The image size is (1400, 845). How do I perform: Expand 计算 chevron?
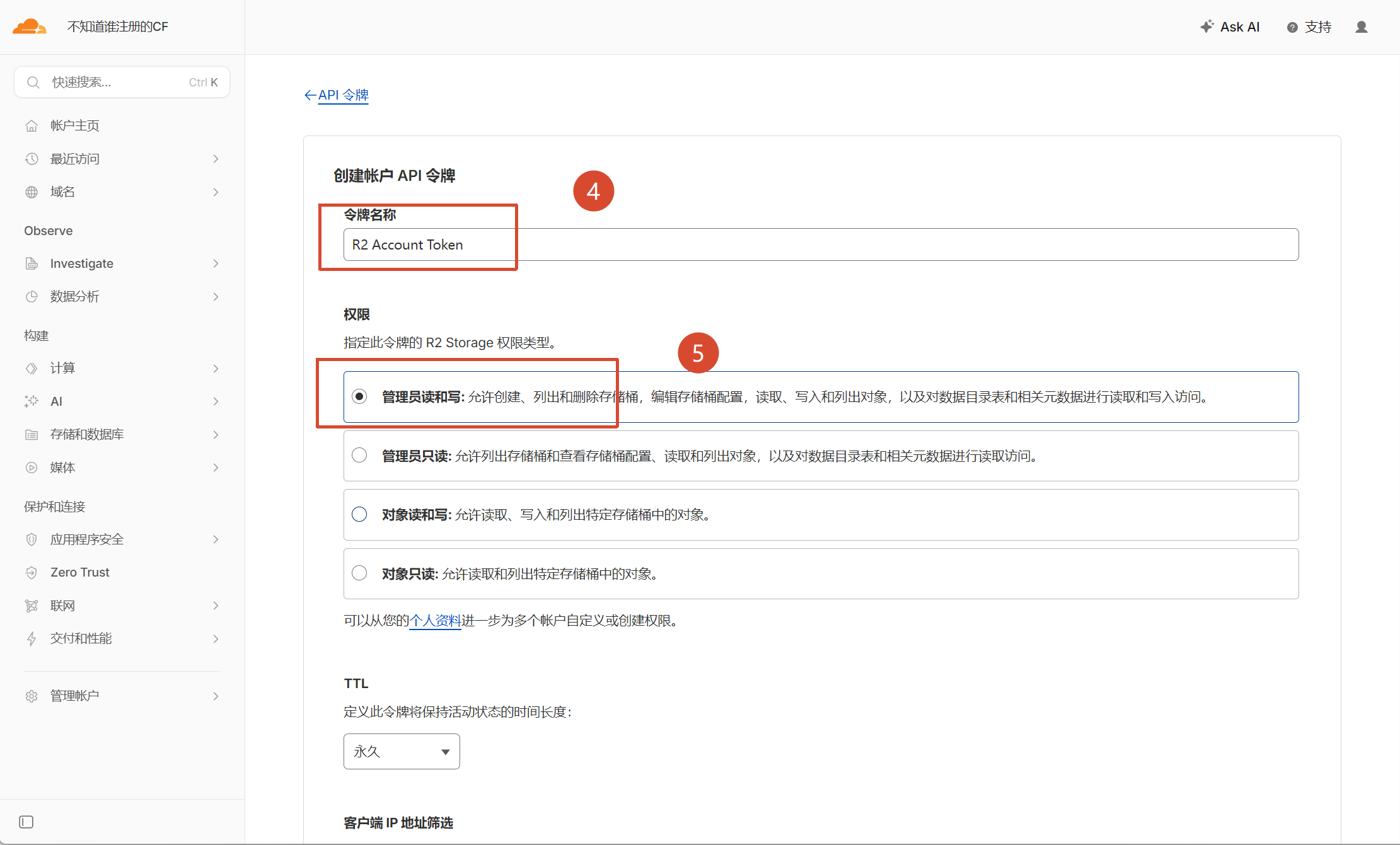point(216,368)
